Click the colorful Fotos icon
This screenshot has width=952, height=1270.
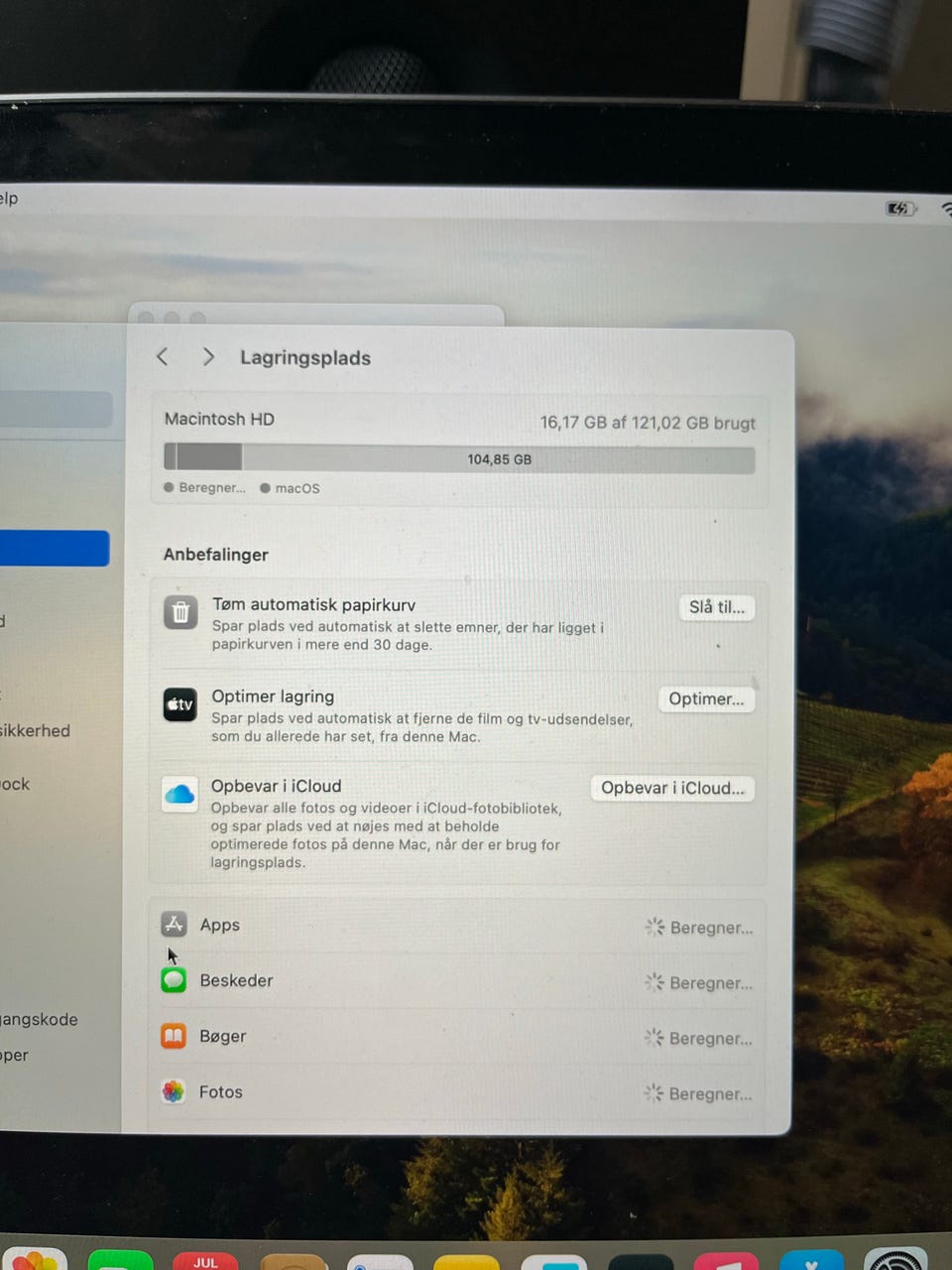pyautogui.click(x=174, y=1091)
